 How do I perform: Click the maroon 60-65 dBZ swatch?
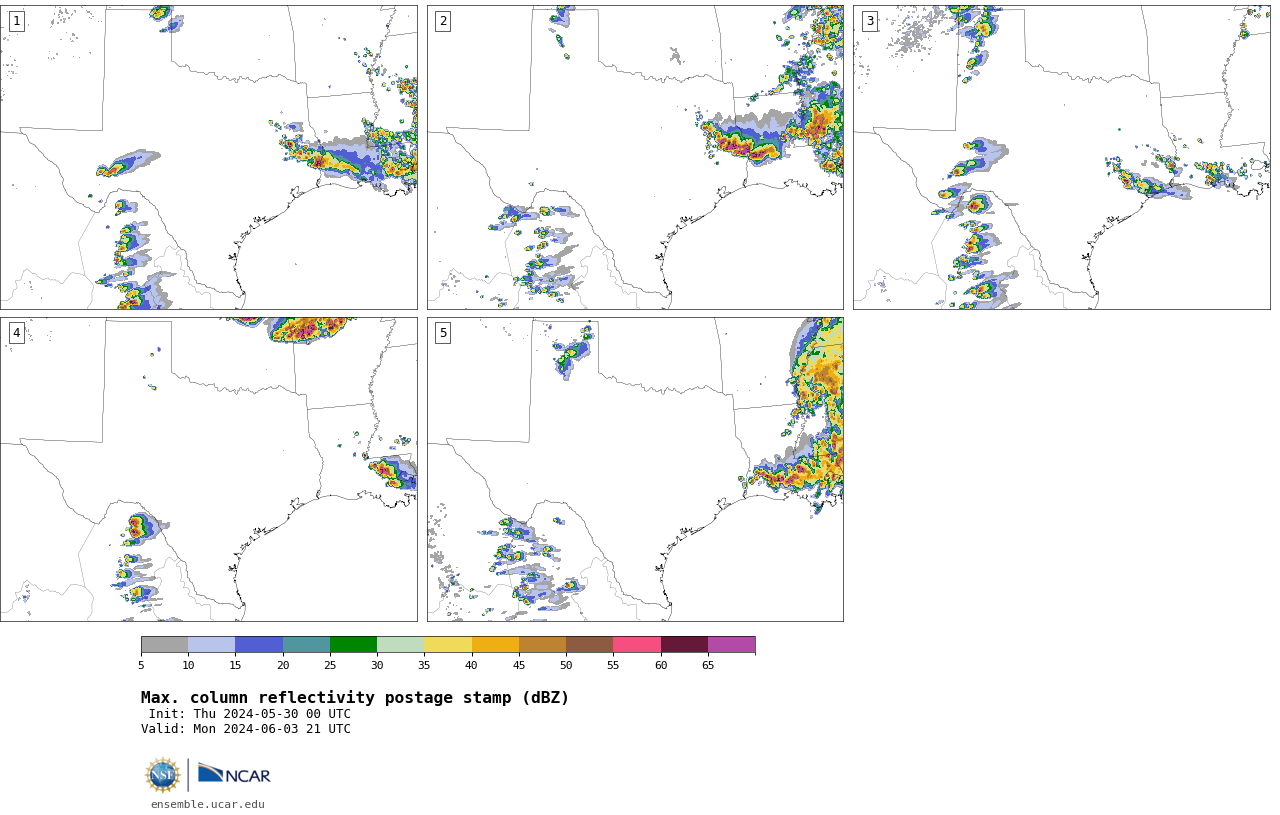tap(684, 645)
